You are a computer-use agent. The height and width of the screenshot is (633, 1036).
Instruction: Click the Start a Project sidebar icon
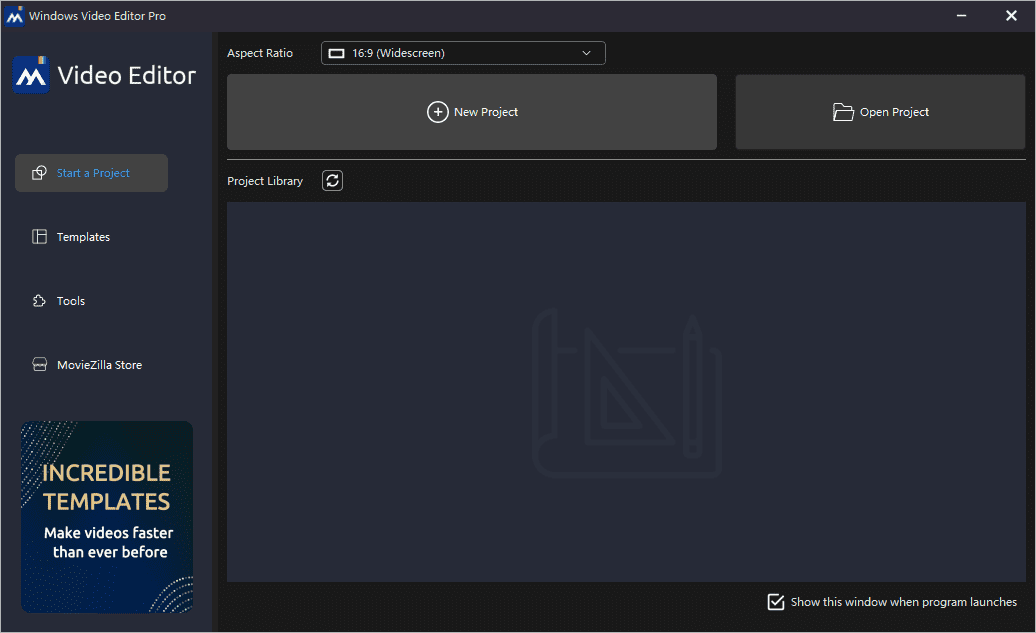pyautogui.click(x=40, y=173)
